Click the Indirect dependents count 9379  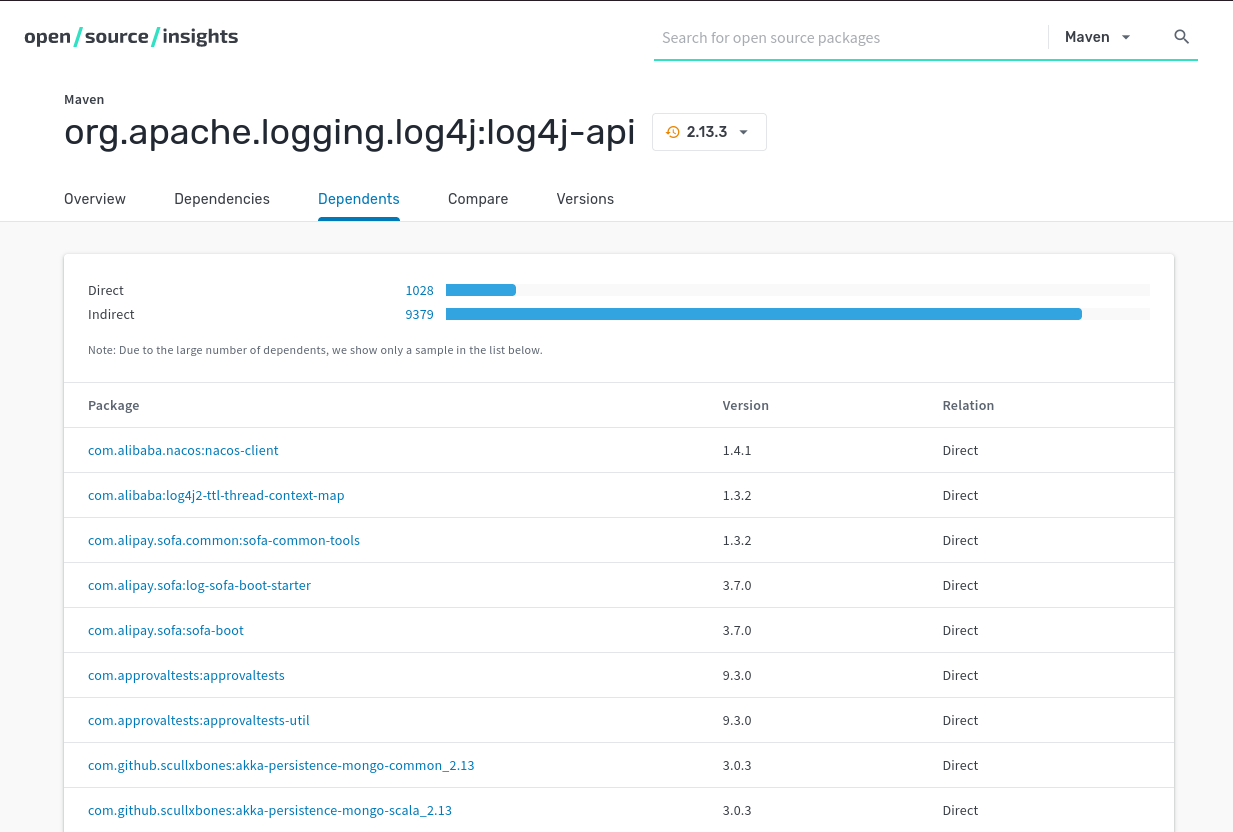(420, 314)
